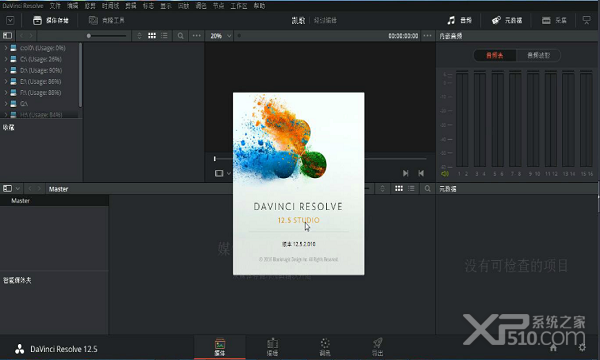Screen dimensions: 600x360
Task: Switch media pool to thumbnail grid view
Action: tap(399, 189)
